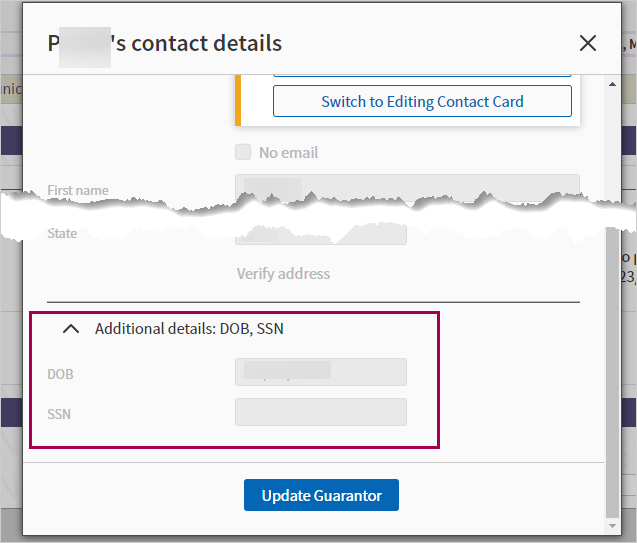Focus the DOB input box

pyautogui.click(x=320, y=372)
